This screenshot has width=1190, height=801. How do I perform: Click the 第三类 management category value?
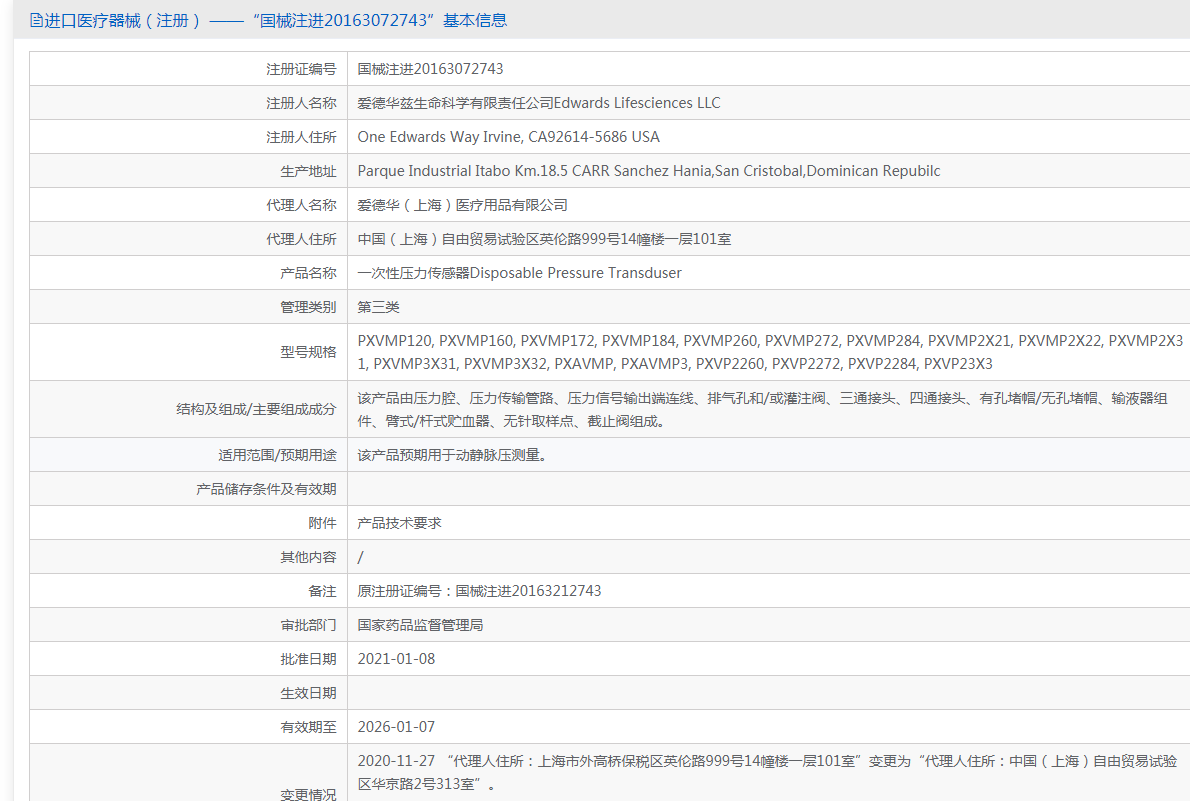[x=378, y=307]
